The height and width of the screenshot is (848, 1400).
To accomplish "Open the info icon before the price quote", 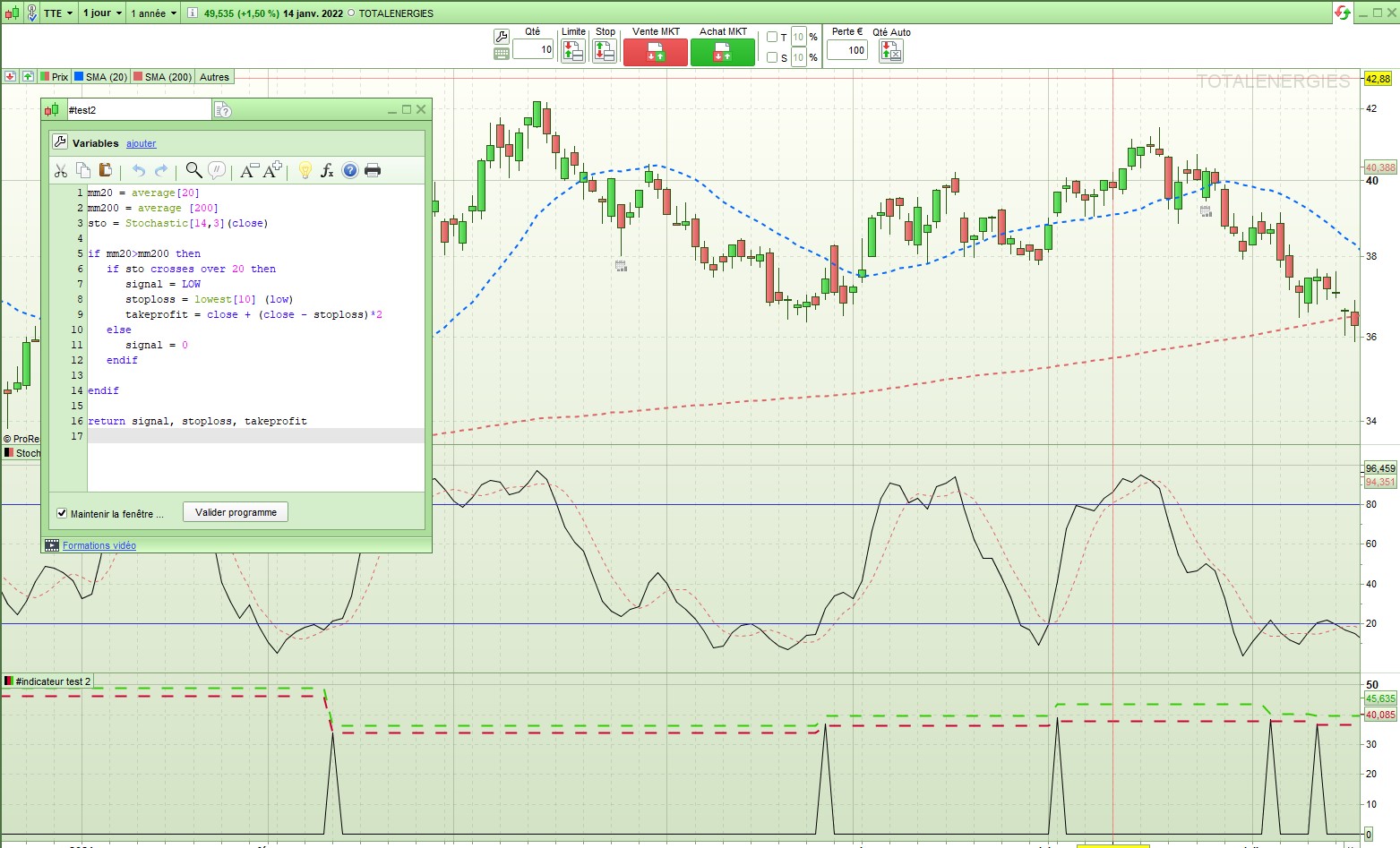I will pos(194,13).
